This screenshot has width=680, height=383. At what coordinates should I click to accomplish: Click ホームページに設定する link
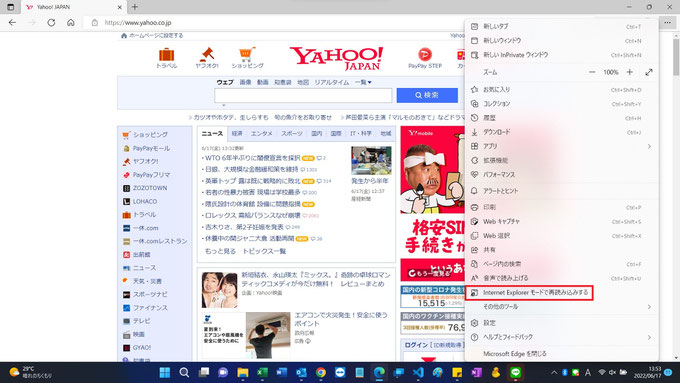156,36
